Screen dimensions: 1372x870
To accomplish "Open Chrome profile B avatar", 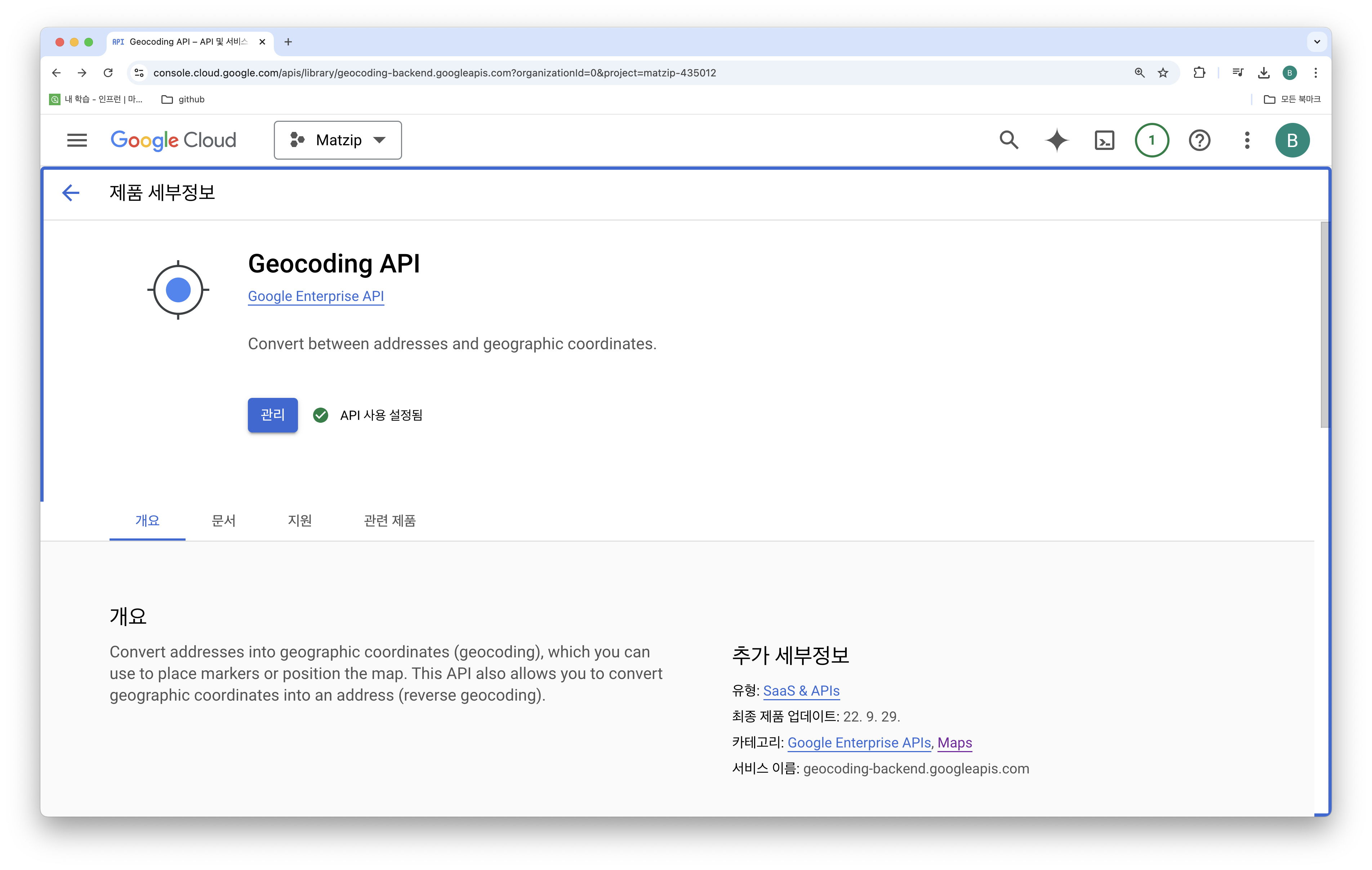I will coord(1289,73).
